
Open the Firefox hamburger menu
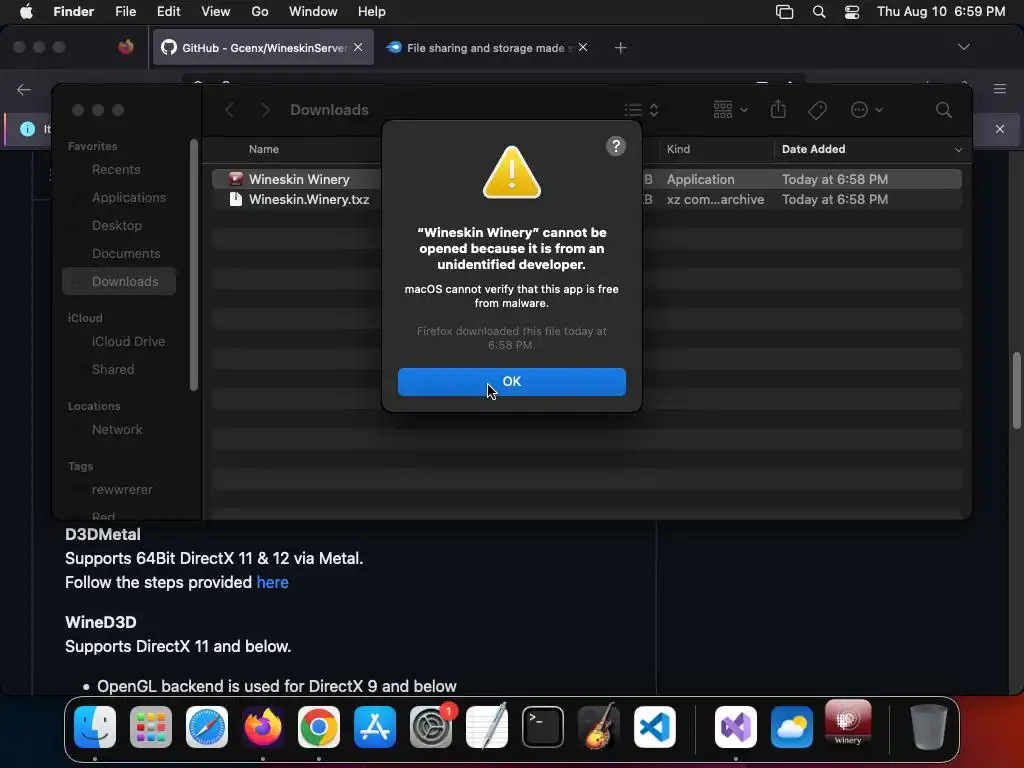pyautogui.click(x=999, y=89)
